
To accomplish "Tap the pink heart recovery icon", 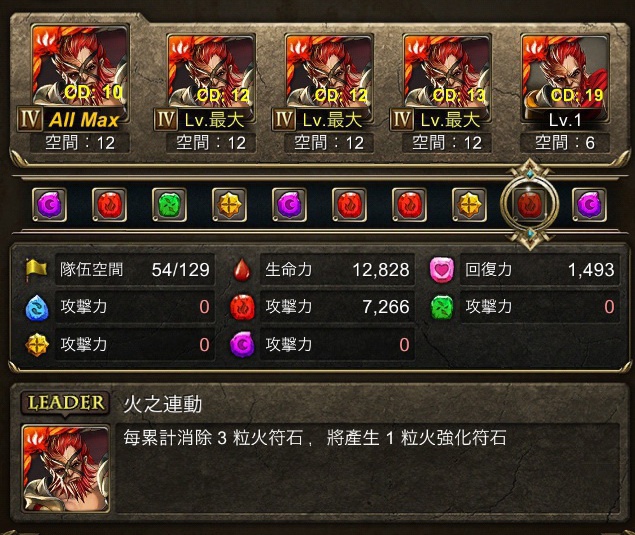I will coord(442,270).
